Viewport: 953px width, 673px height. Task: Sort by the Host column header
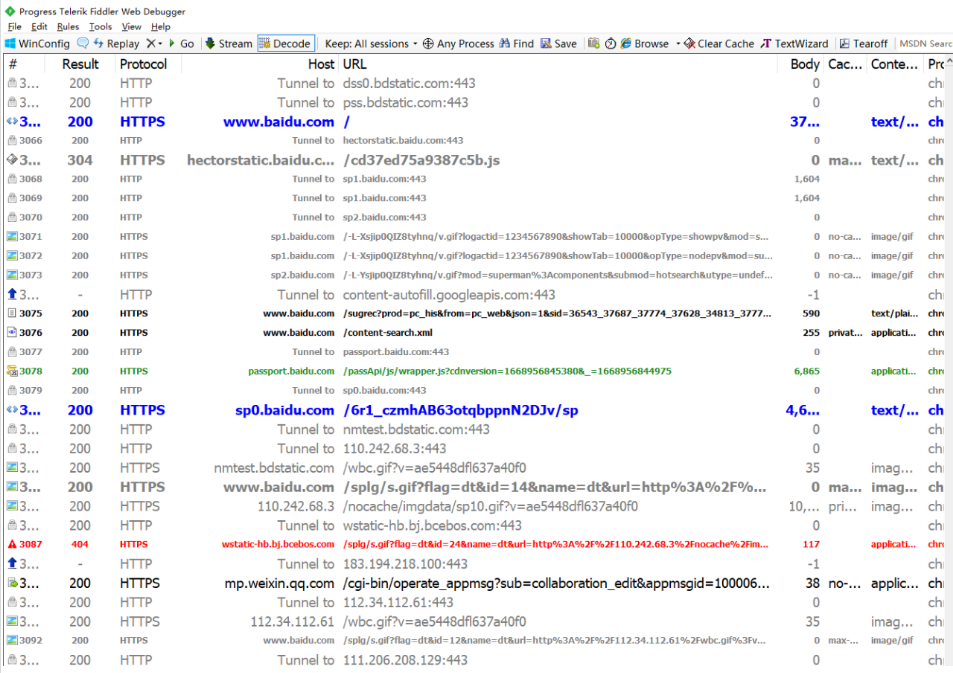pos(260,64)
